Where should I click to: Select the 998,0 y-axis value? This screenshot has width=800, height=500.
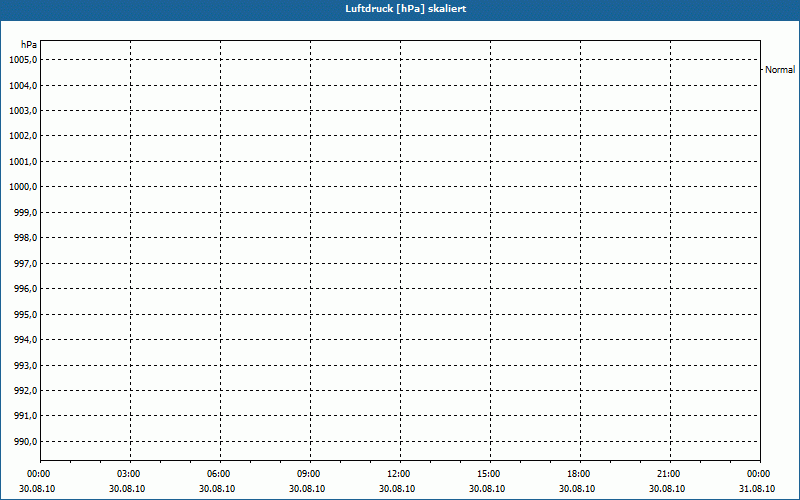[26, 238]
